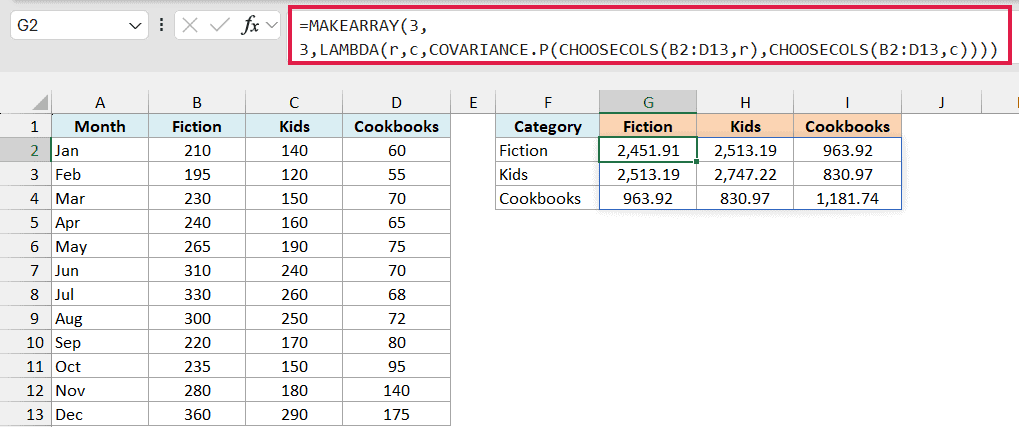Click the Fiction header in column G
Image resolution: width=1019 pixels, height=427 pixels.
(x=648, y=126)
